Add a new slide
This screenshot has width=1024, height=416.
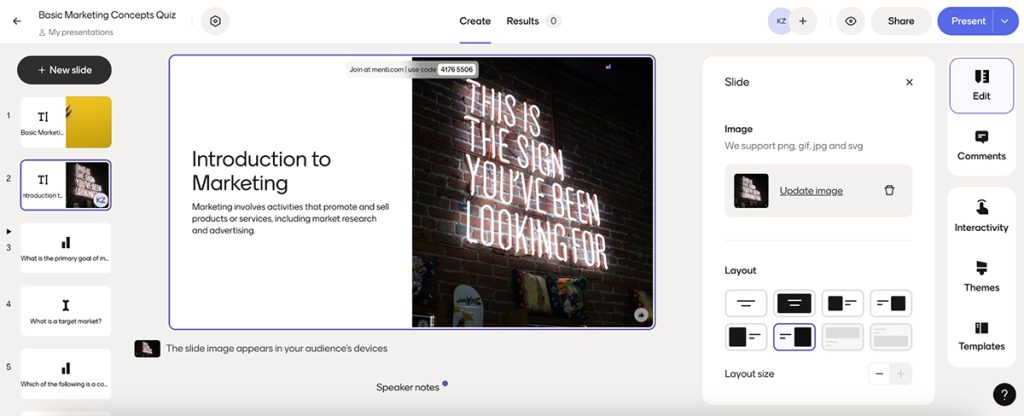[64, 70]
